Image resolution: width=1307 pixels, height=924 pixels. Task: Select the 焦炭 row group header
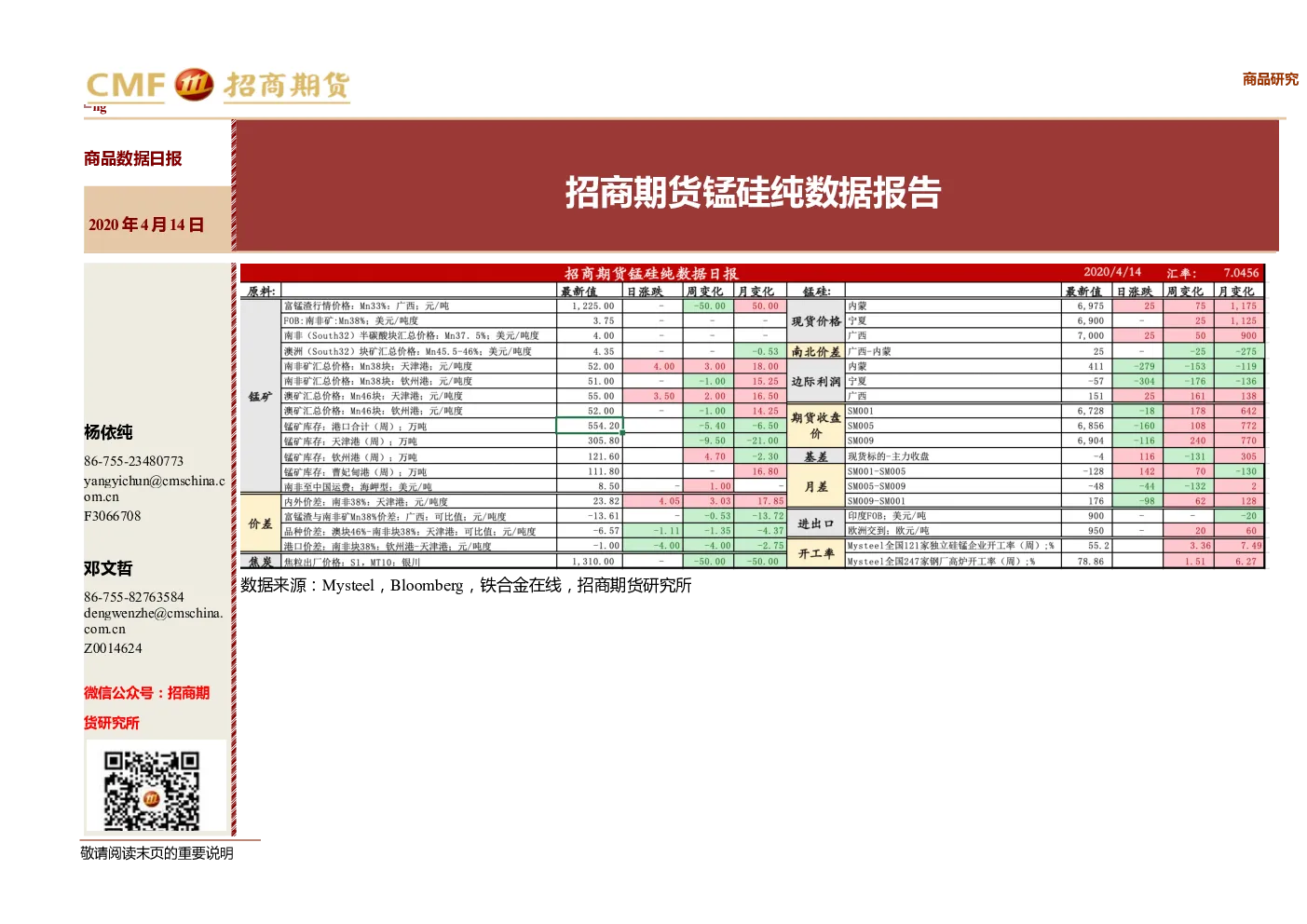coord(261,562)
